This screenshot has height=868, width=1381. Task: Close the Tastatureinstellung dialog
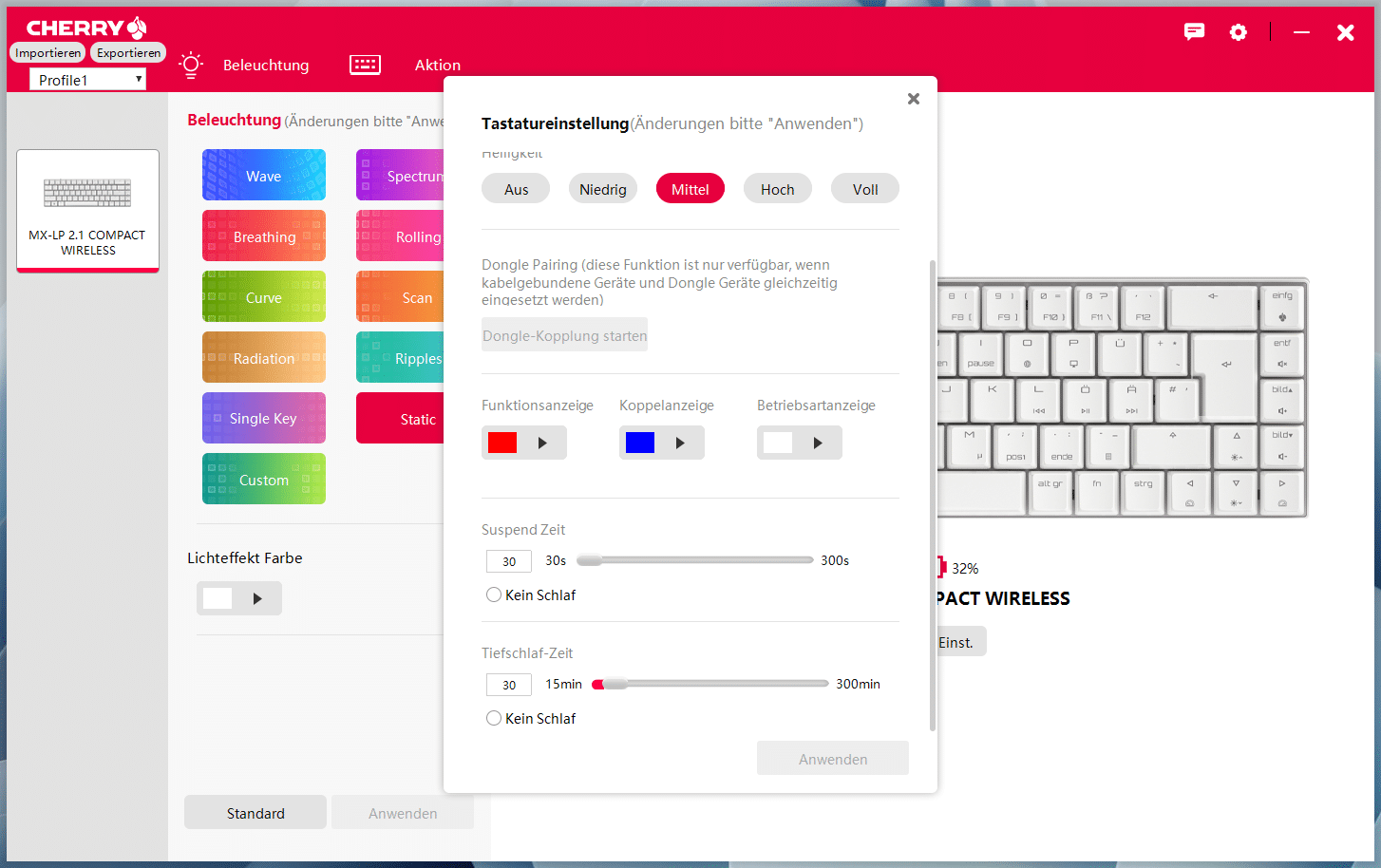pyautogui.click(x=913, y=99)
